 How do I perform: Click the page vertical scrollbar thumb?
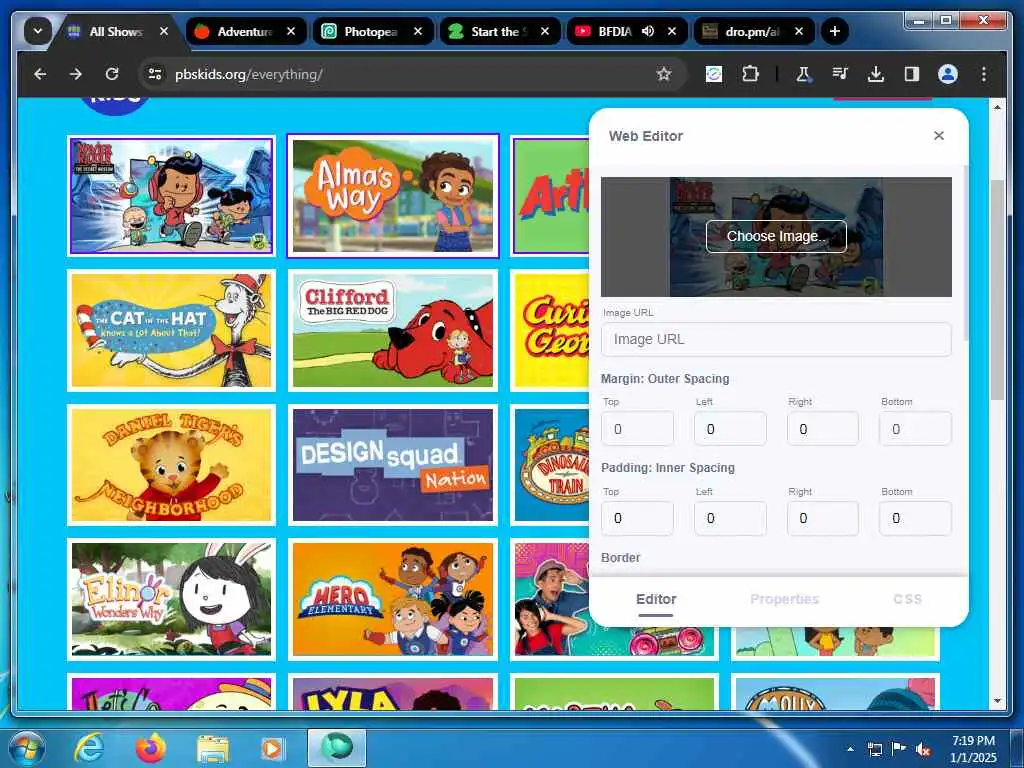point(997,290)
